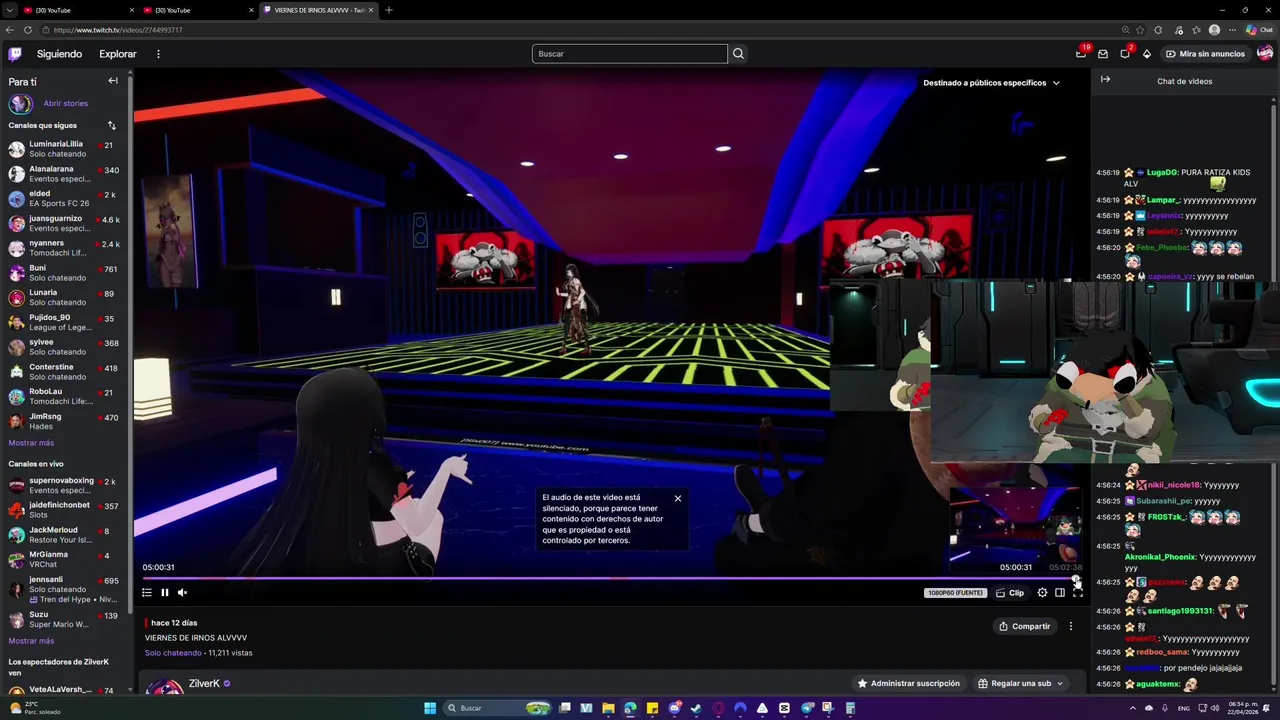Seek on the video progress bar

click(610, 578)
